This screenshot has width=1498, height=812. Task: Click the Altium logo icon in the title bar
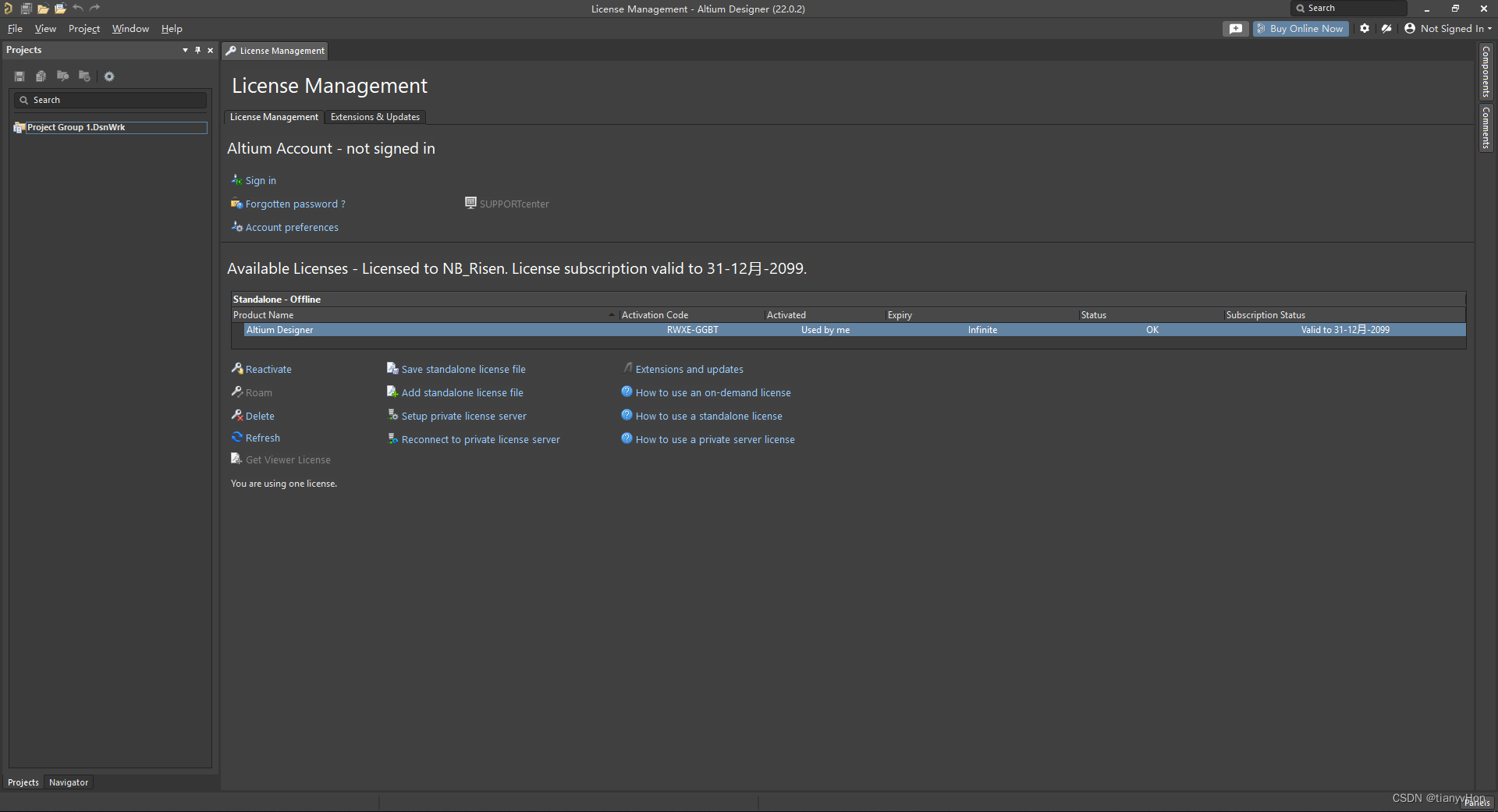(x=8, y=9)
